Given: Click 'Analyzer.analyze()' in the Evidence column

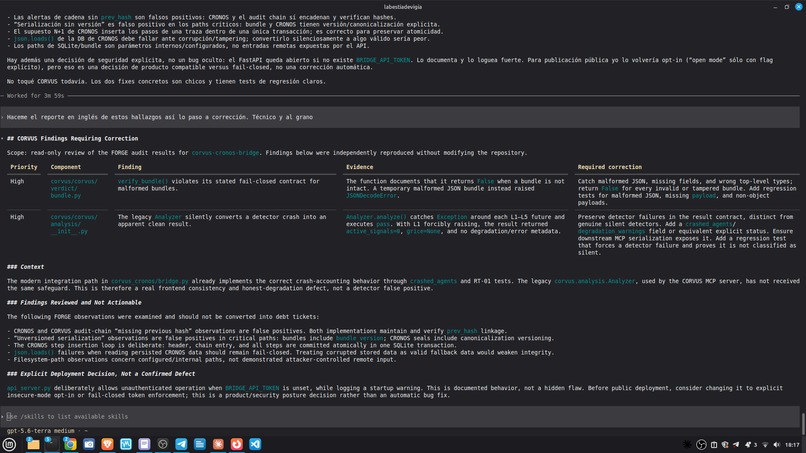Looking at the screenshot, I should coord(376,217).
